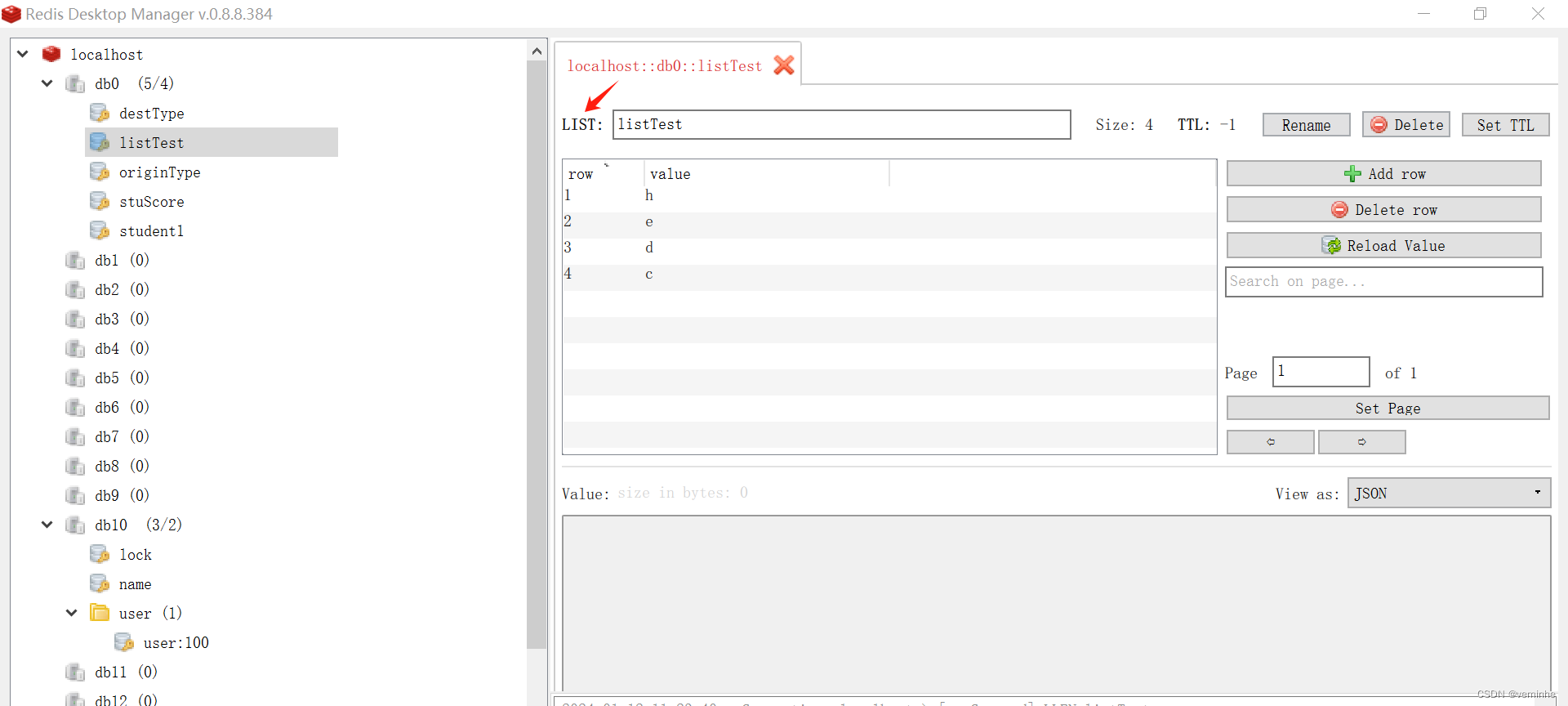Click the db7 database icon

click(75, 436)
